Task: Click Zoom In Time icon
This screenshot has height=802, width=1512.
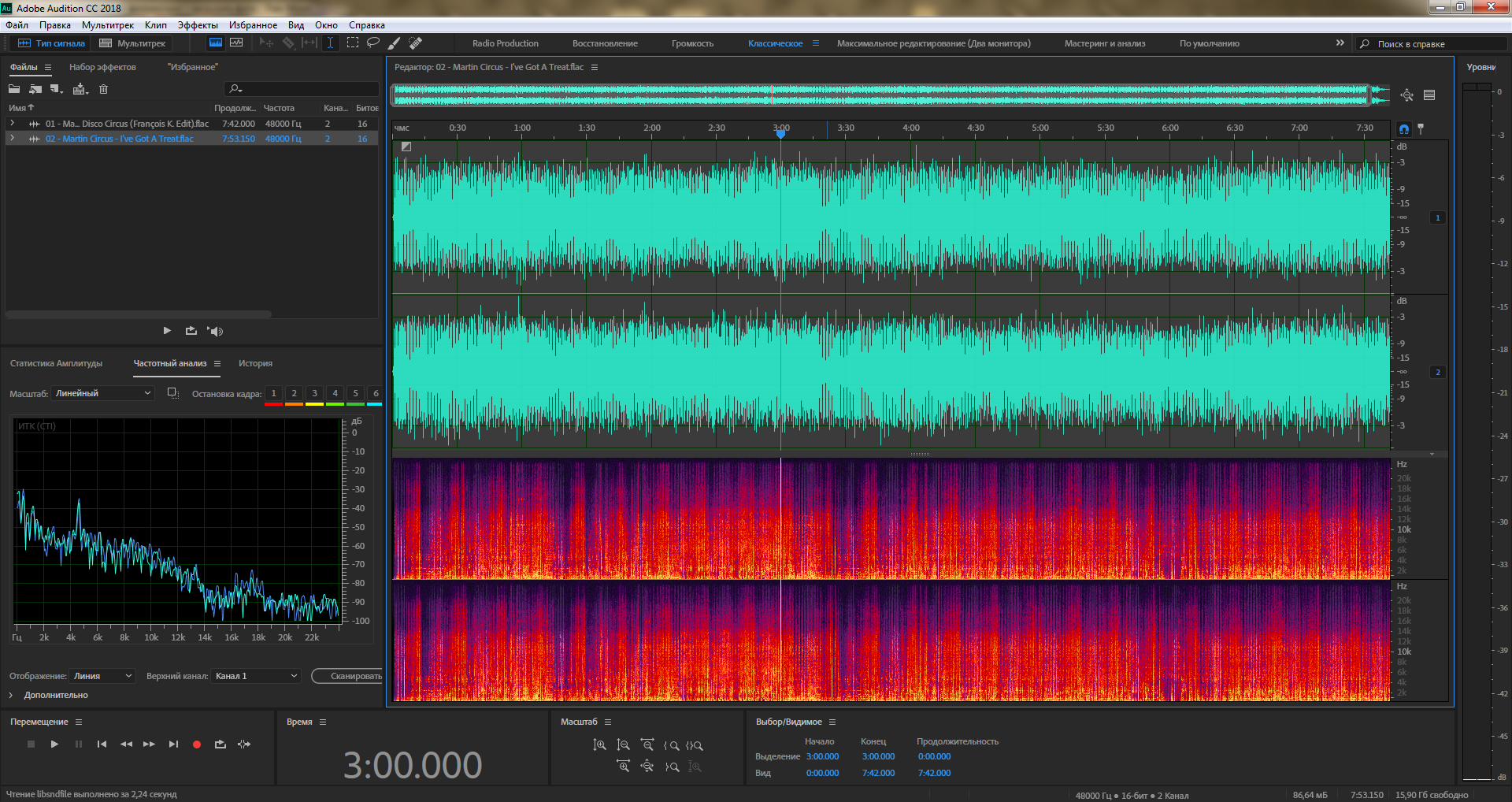Action: [x=623, y=766]
